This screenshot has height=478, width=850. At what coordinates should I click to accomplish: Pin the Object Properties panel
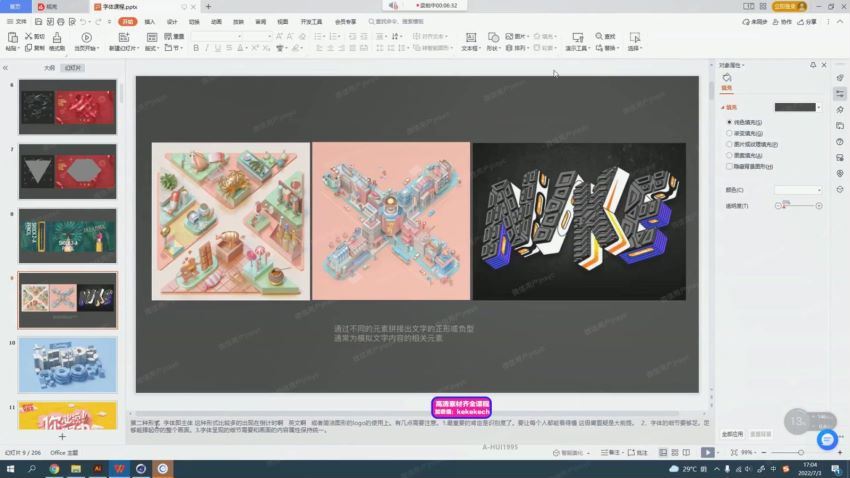(x=812, y=65)
